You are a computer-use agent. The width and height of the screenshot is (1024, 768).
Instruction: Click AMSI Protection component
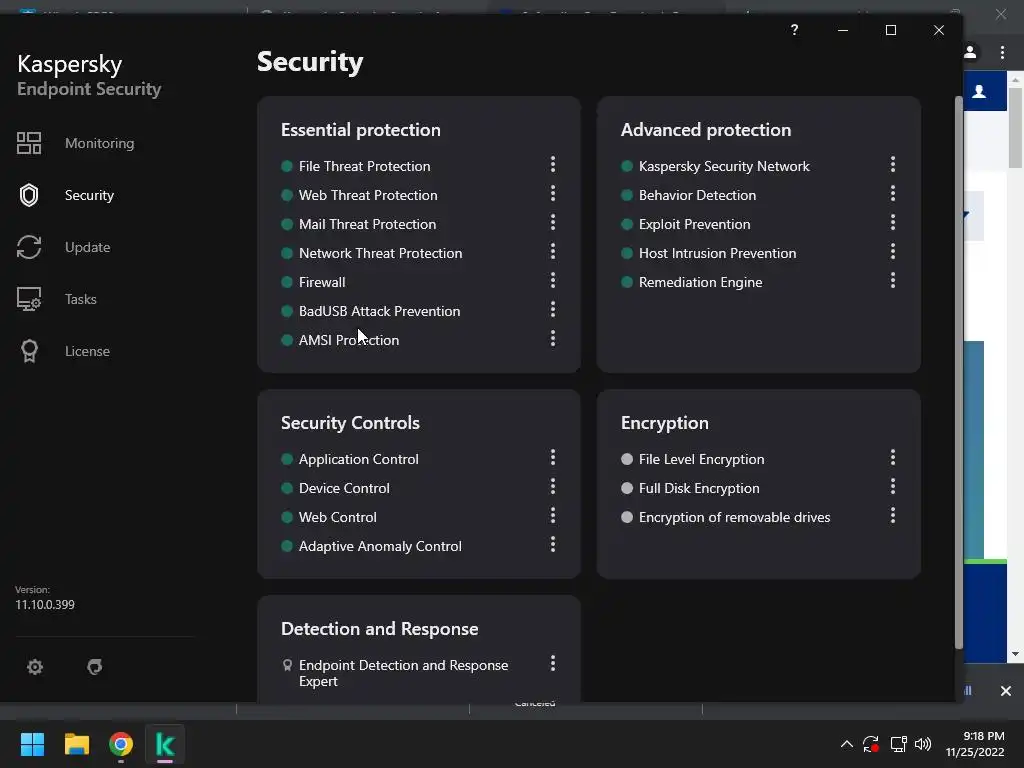[x=349, y=340]
